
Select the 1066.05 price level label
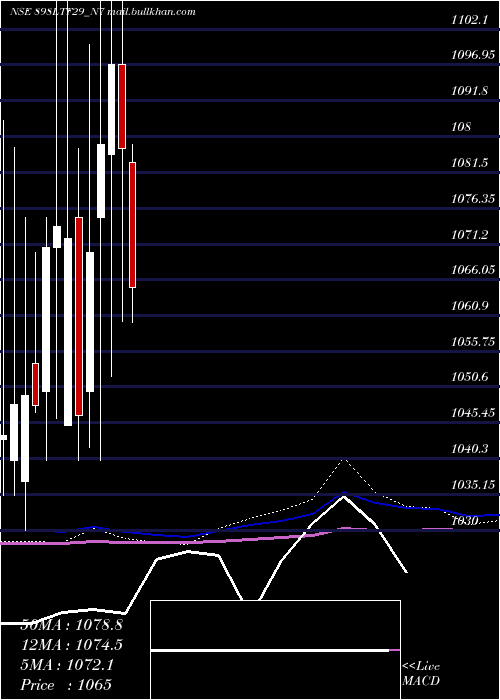(473, 270)
